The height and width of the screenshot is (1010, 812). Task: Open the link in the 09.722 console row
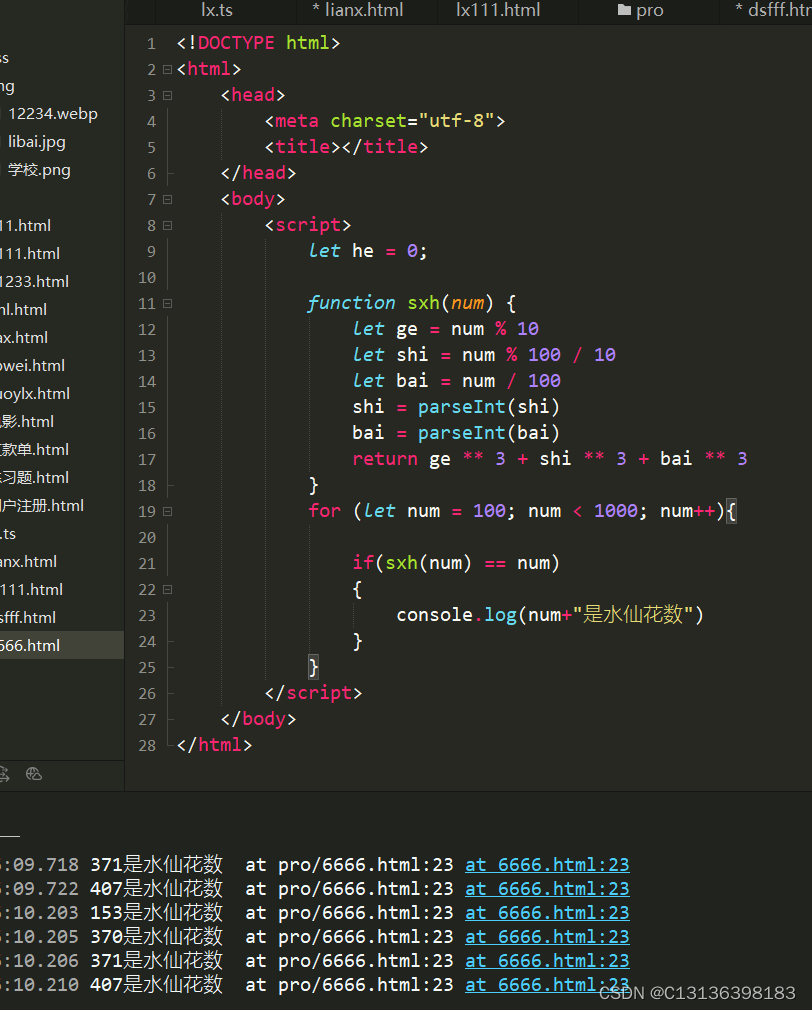click(547, 888)
